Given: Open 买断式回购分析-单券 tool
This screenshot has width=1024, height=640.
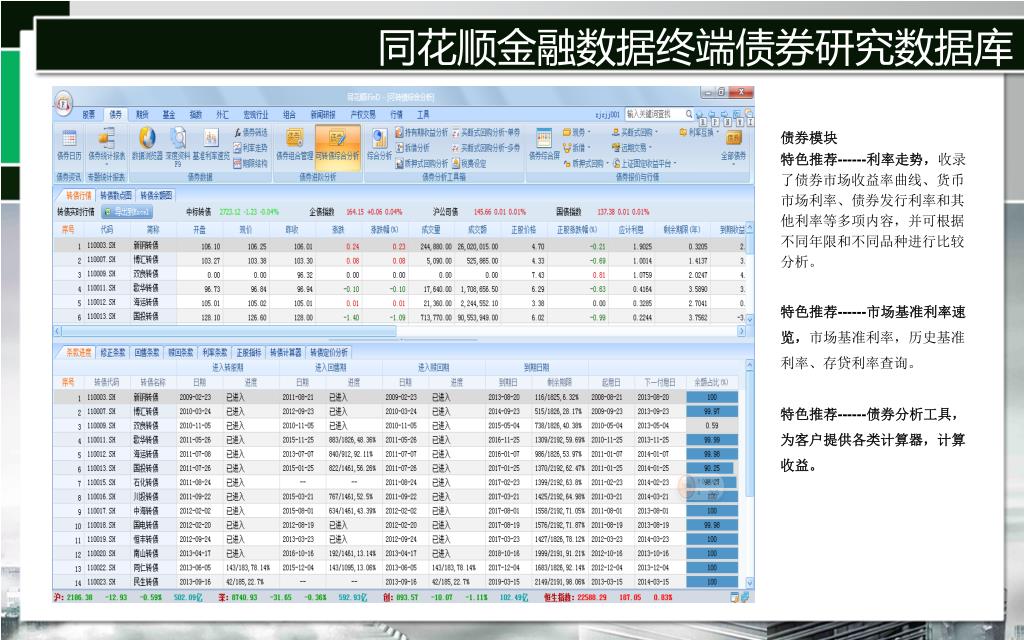Looking at the screenshot, I should point(486,133).
